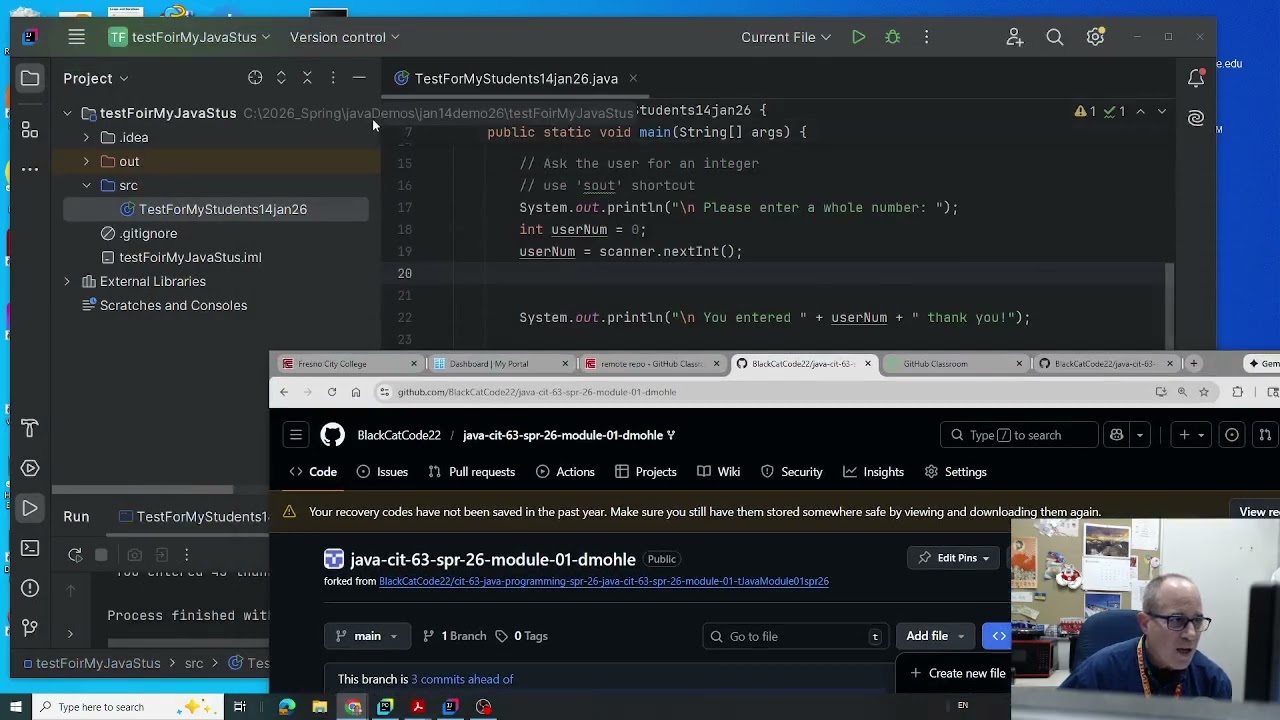Open the AI Assistant spiral icon
Screen dimensions: 1280x720
(x=1196, y=118)
